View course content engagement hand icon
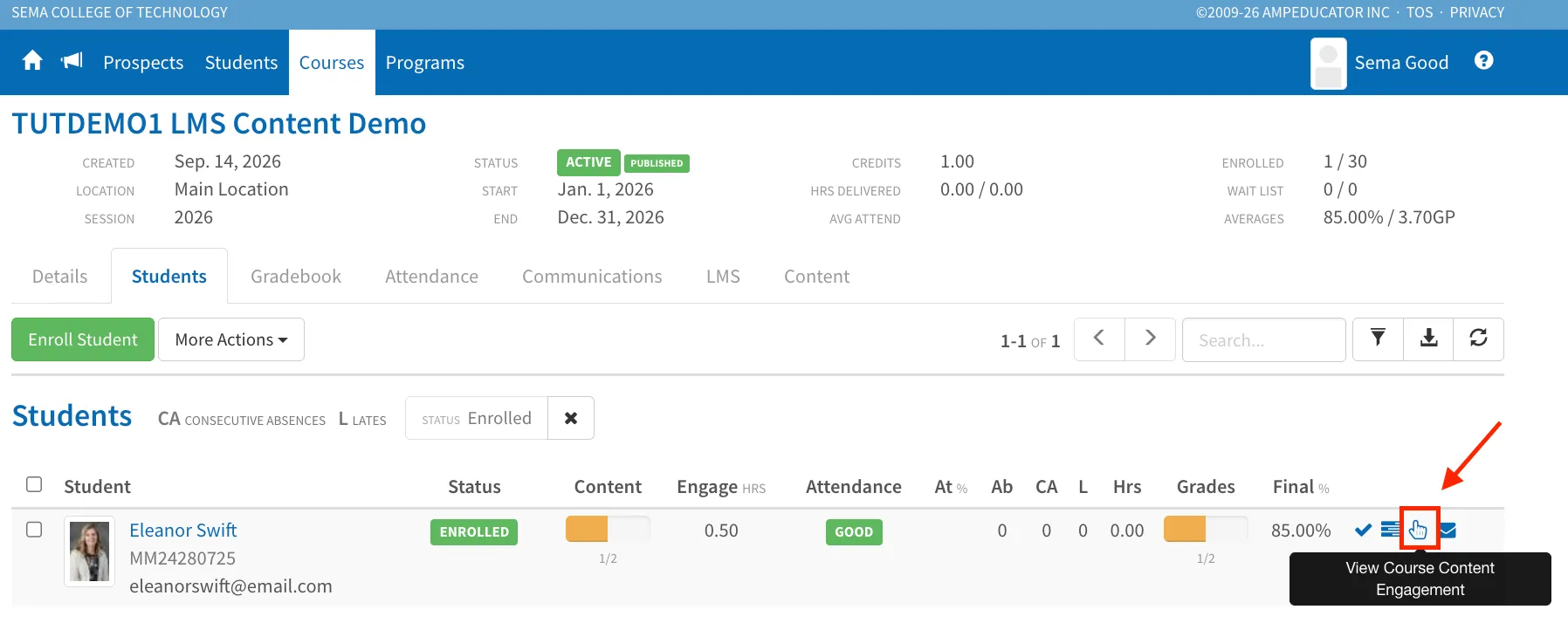1568x630 pixels. [1418, 529]
